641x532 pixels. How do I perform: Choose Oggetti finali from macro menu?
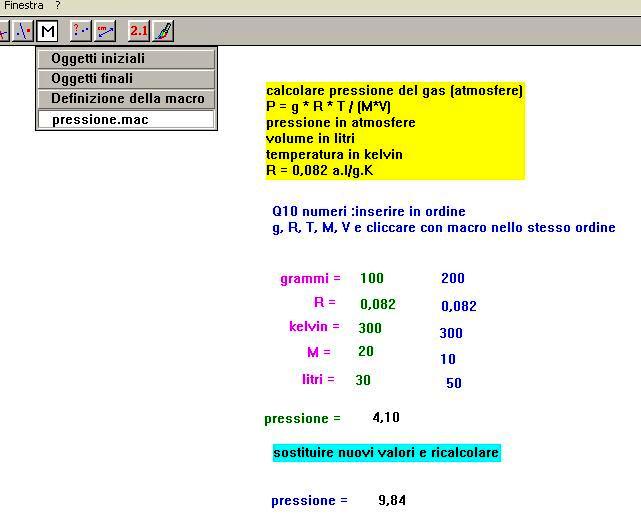click(x=126, y=79)
